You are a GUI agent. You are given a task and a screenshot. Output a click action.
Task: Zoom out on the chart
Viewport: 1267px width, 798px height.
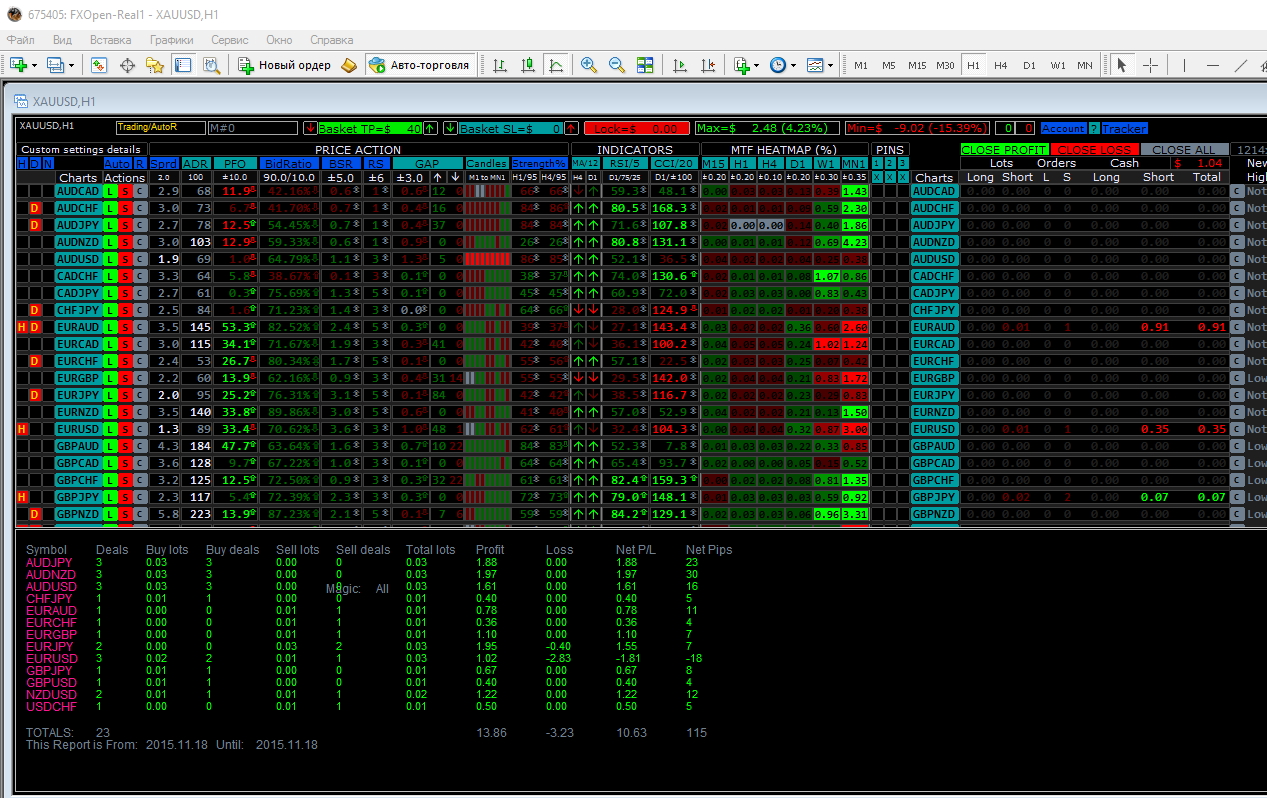(x=617, y=65)
